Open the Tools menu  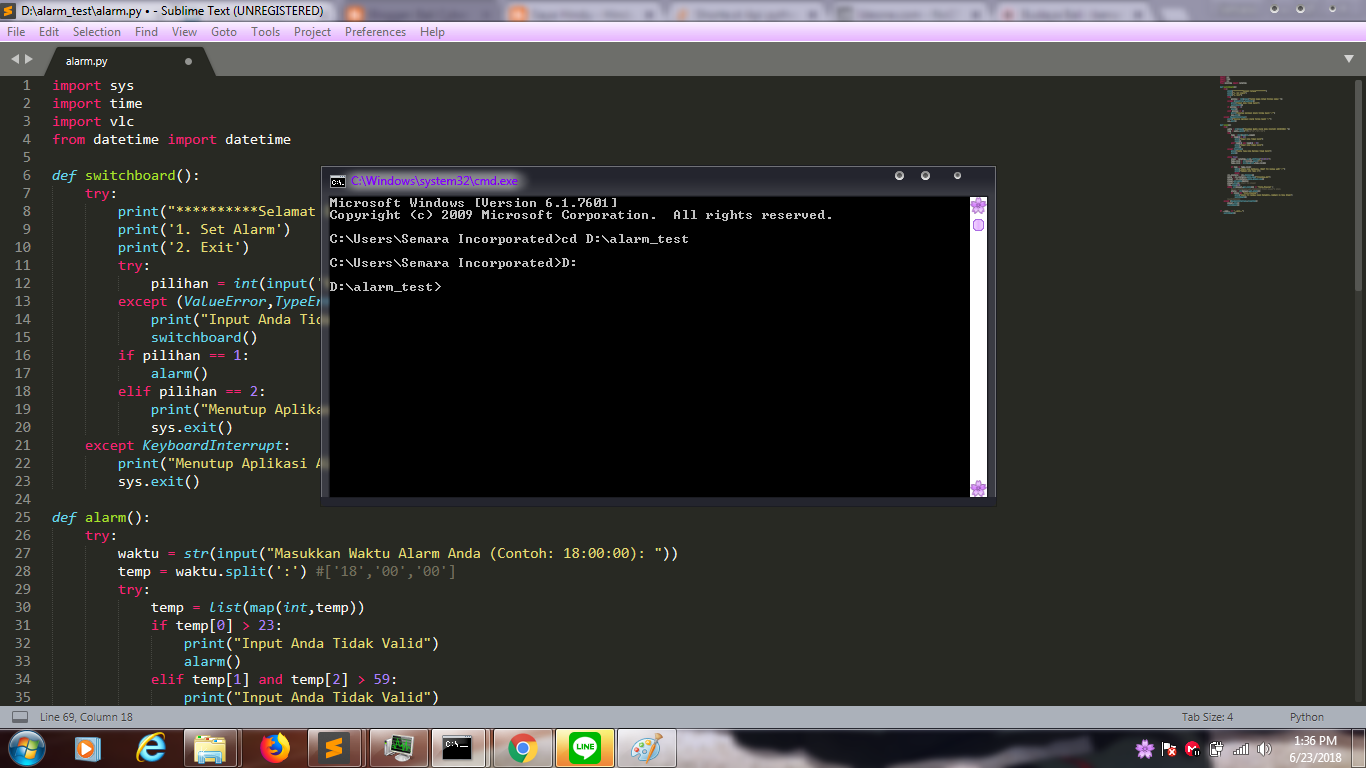[x=266, y=32]
